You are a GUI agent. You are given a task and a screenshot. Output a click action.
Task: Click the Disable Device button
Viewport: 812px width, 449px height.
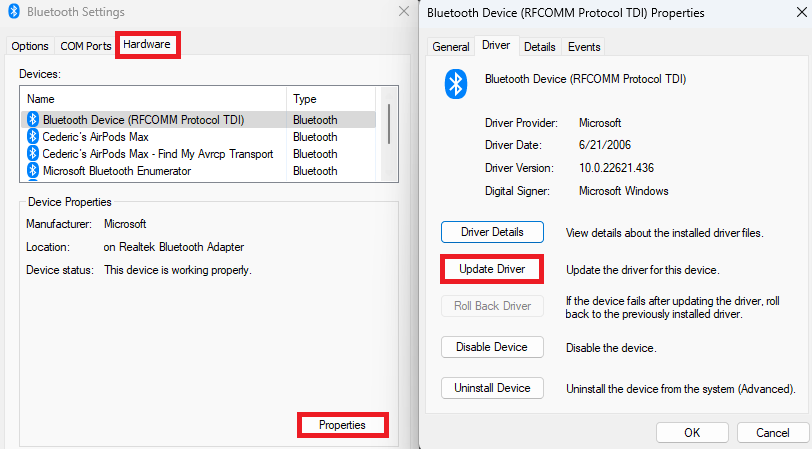point(492,347)
